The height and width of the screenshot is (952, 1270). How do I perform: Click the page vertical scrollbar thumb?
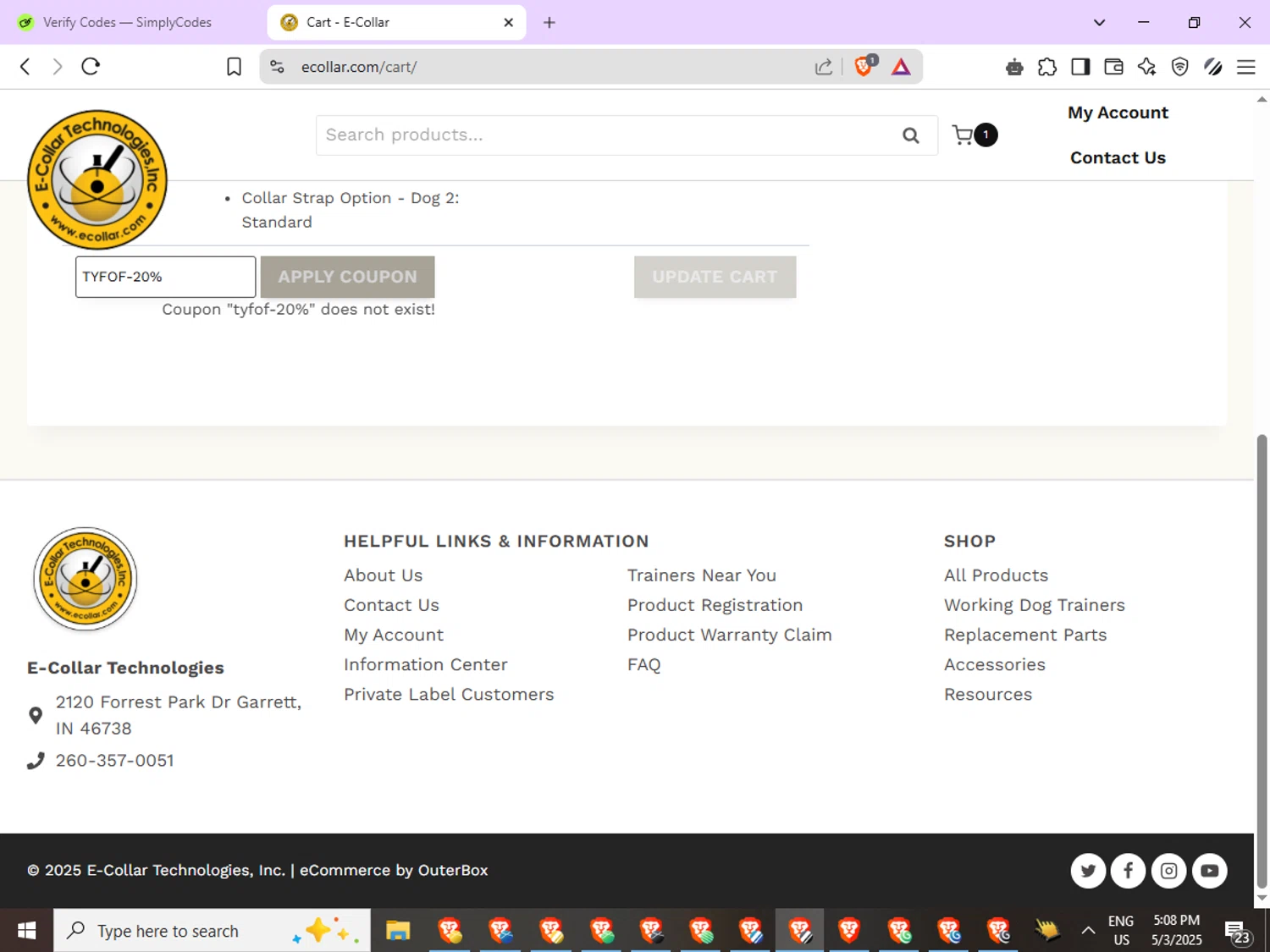point(1262,660)
